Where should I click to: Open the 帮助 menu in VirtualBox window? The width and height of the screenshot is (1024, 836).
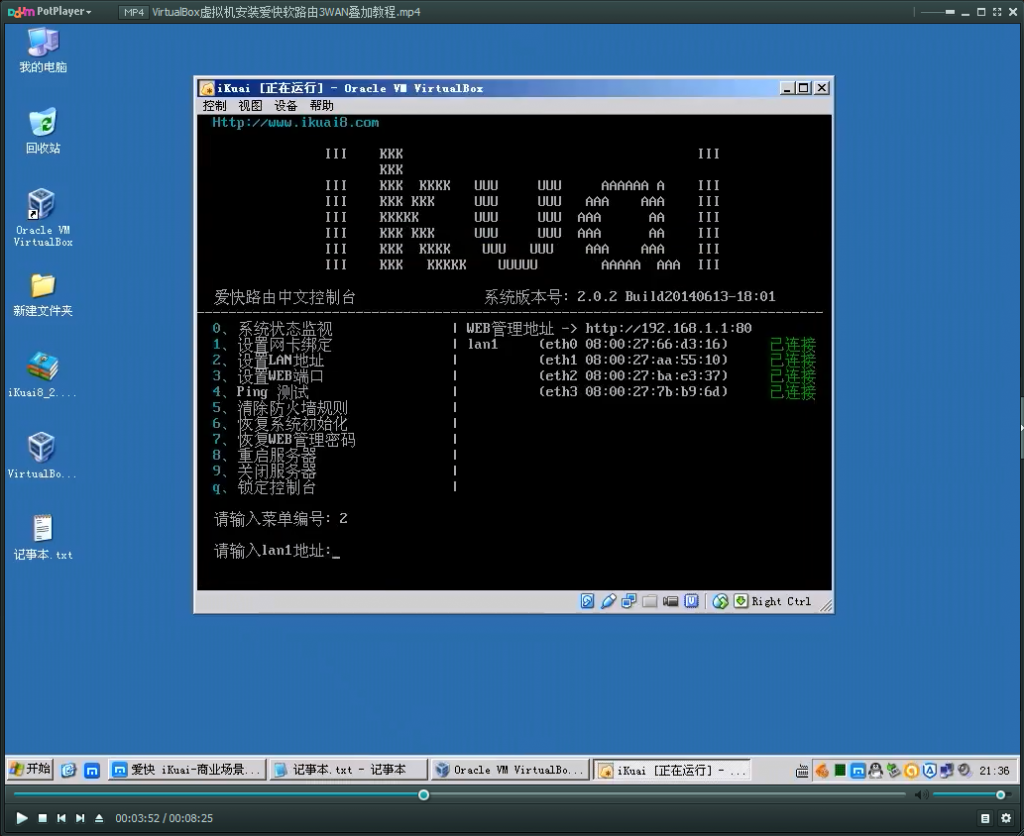(x=321, y=106)
